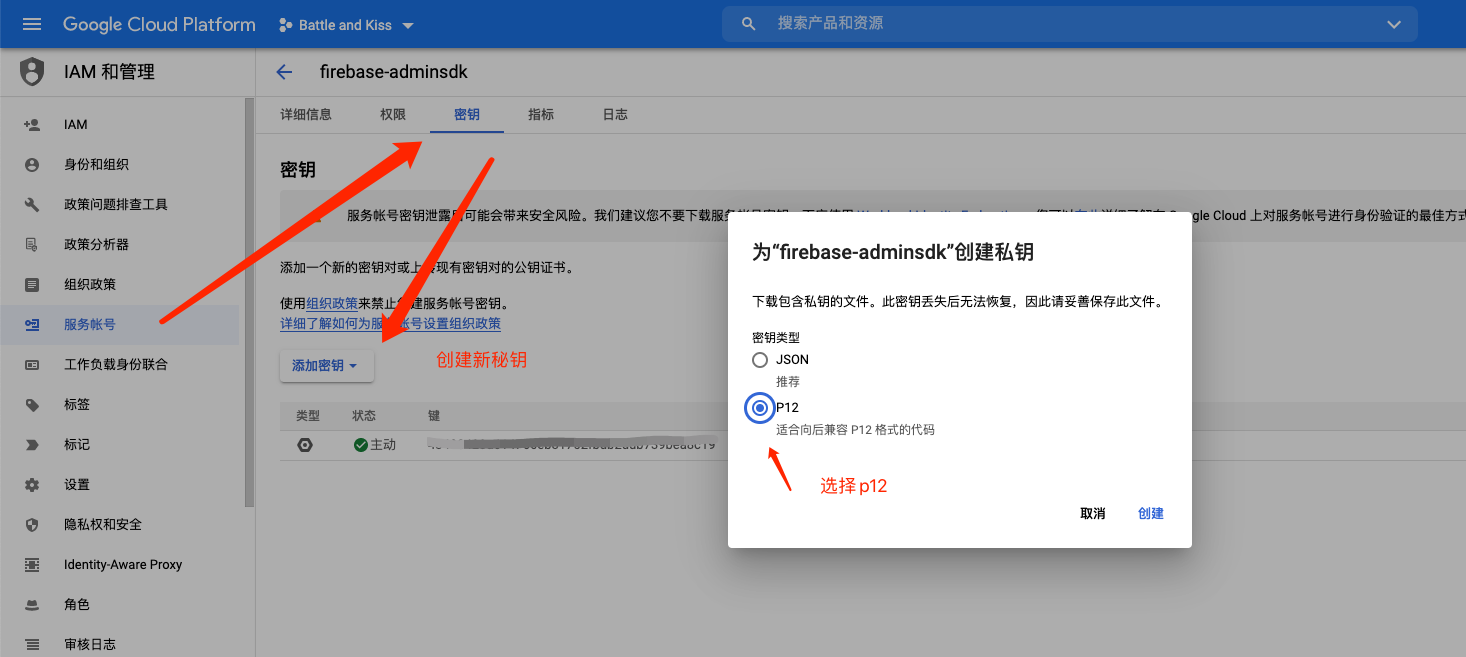Click the green 主动 status check icon

pos(360,445)
